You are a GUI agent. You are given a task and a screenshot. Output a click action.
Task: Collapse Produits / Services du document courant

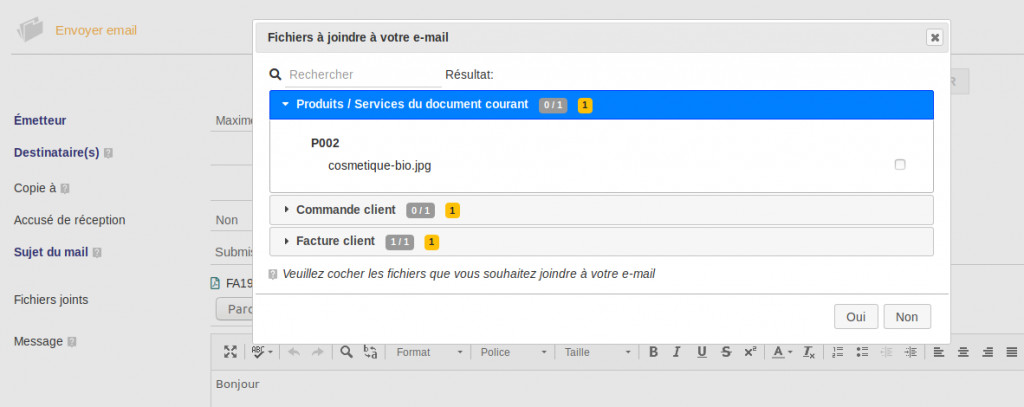pos(412,104)
